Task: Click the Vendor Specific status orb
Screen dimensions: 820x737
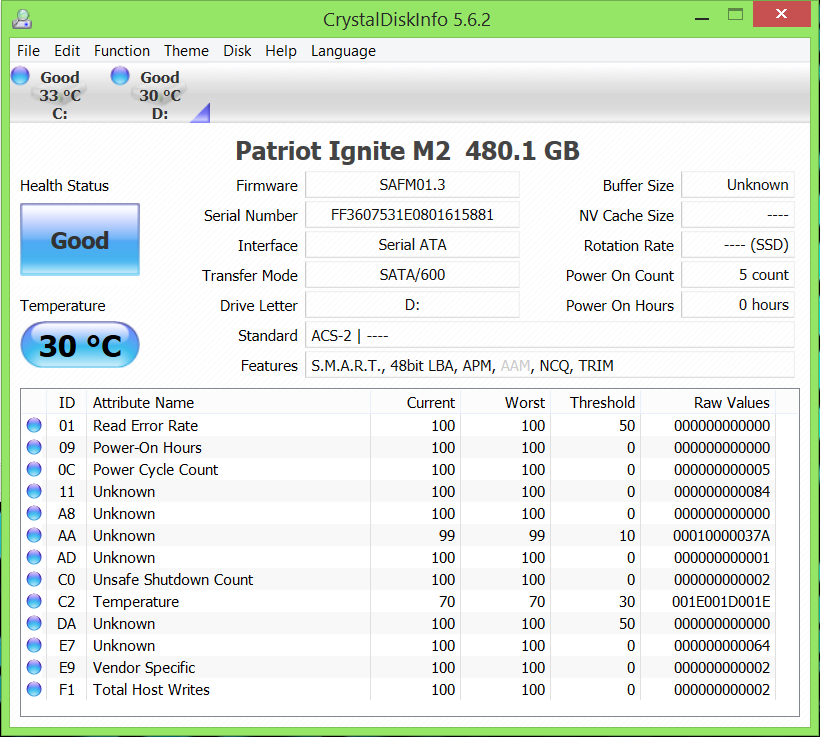Action: click(34, 668)
